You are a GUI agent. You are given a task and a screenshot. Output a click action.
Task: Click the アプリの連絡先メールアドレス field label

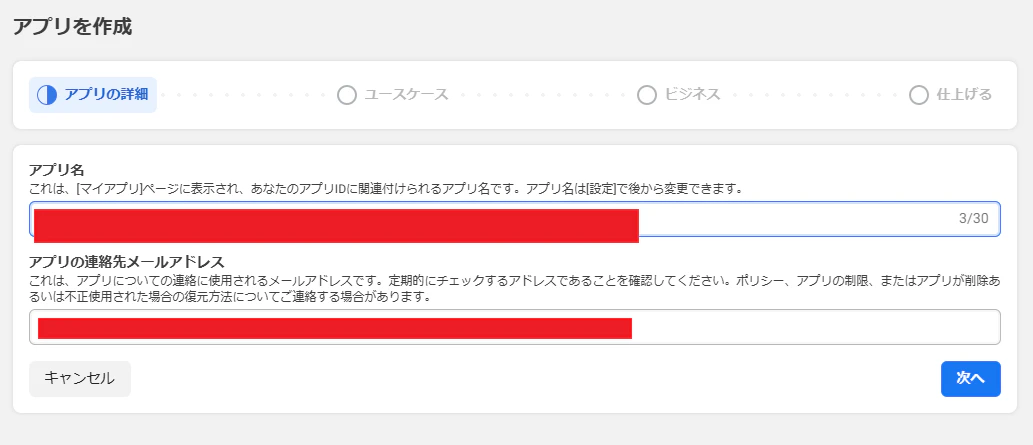coord(127,260)
